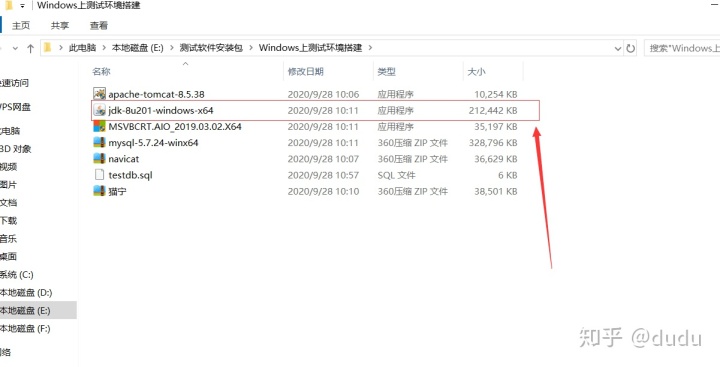Select the testdb.sql file name
The image size is (720, 367).
tap(130, 175)
